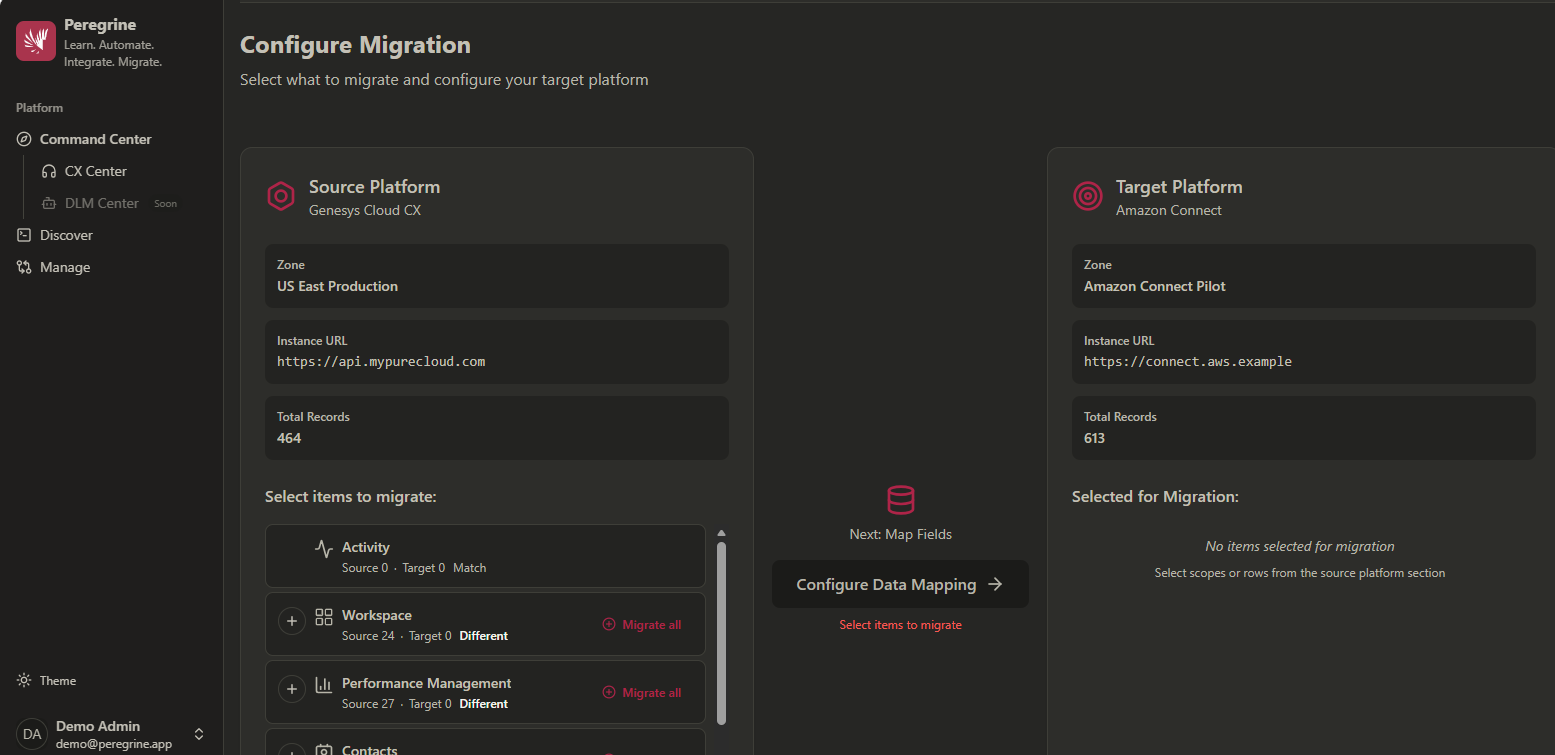The image size is (1555, 755).
Task: Click the plus icon in Performance Management Migrate all
Action: (609, 692)
